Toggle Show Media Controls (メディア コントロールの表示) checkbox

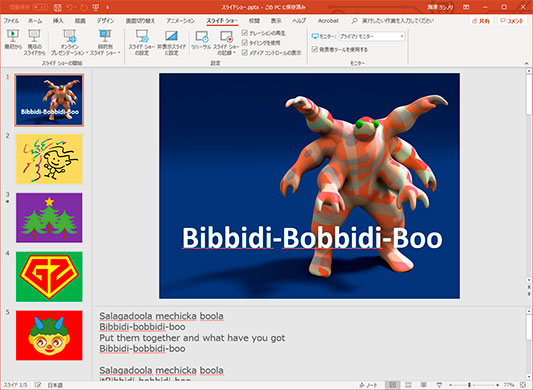point(245,53)
